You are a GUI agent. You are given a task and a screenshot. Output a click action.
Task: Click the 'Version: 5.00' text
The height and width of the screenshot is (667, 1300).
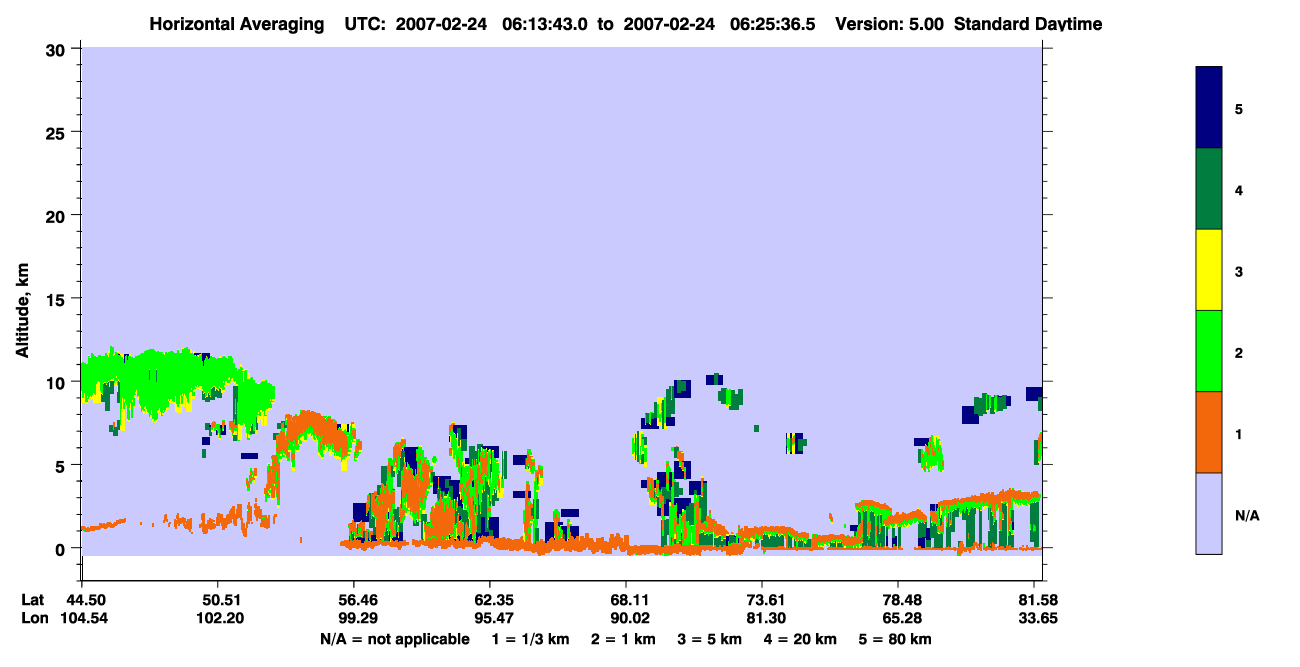click(890, 24)
